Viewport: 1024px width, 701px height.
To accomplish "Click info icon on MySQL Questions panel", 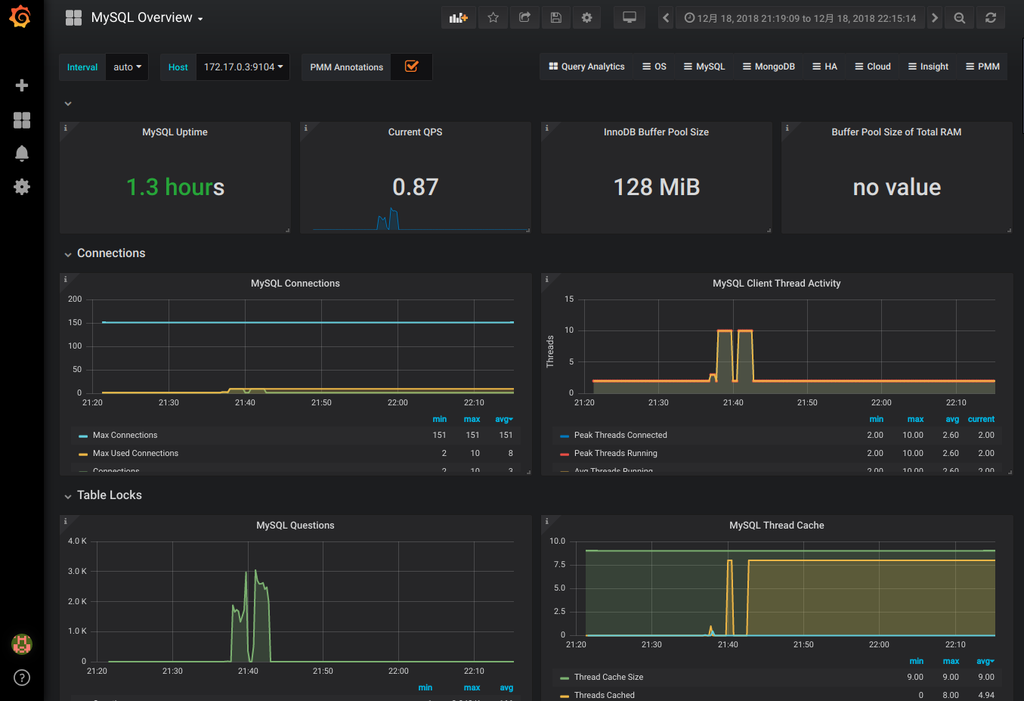I will [65, 521].
